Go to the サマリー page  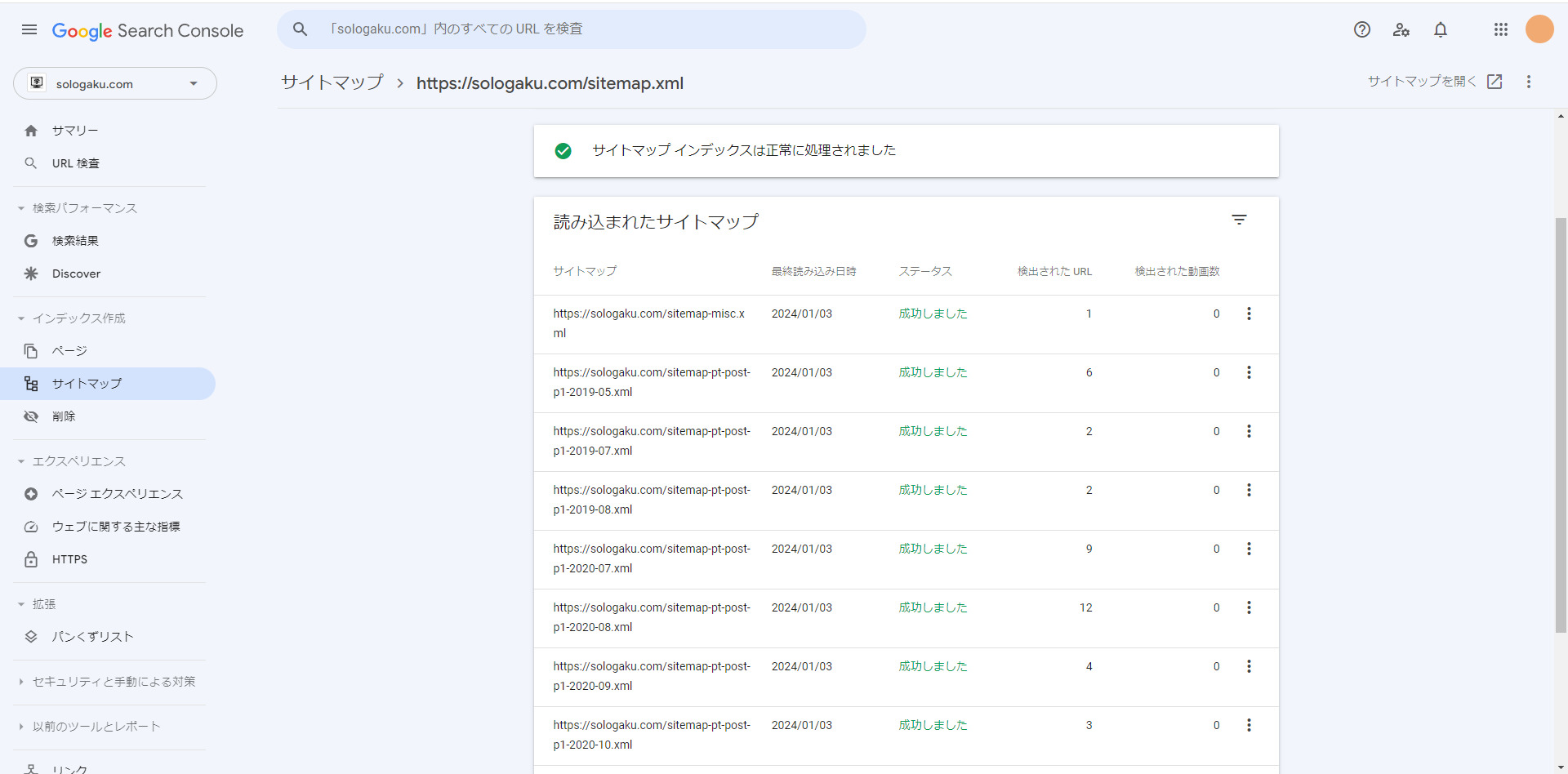point(75,131)
